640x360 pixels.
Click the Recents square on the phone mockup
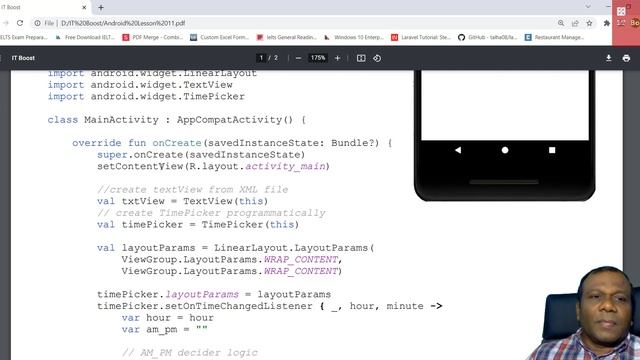point(552,150)
